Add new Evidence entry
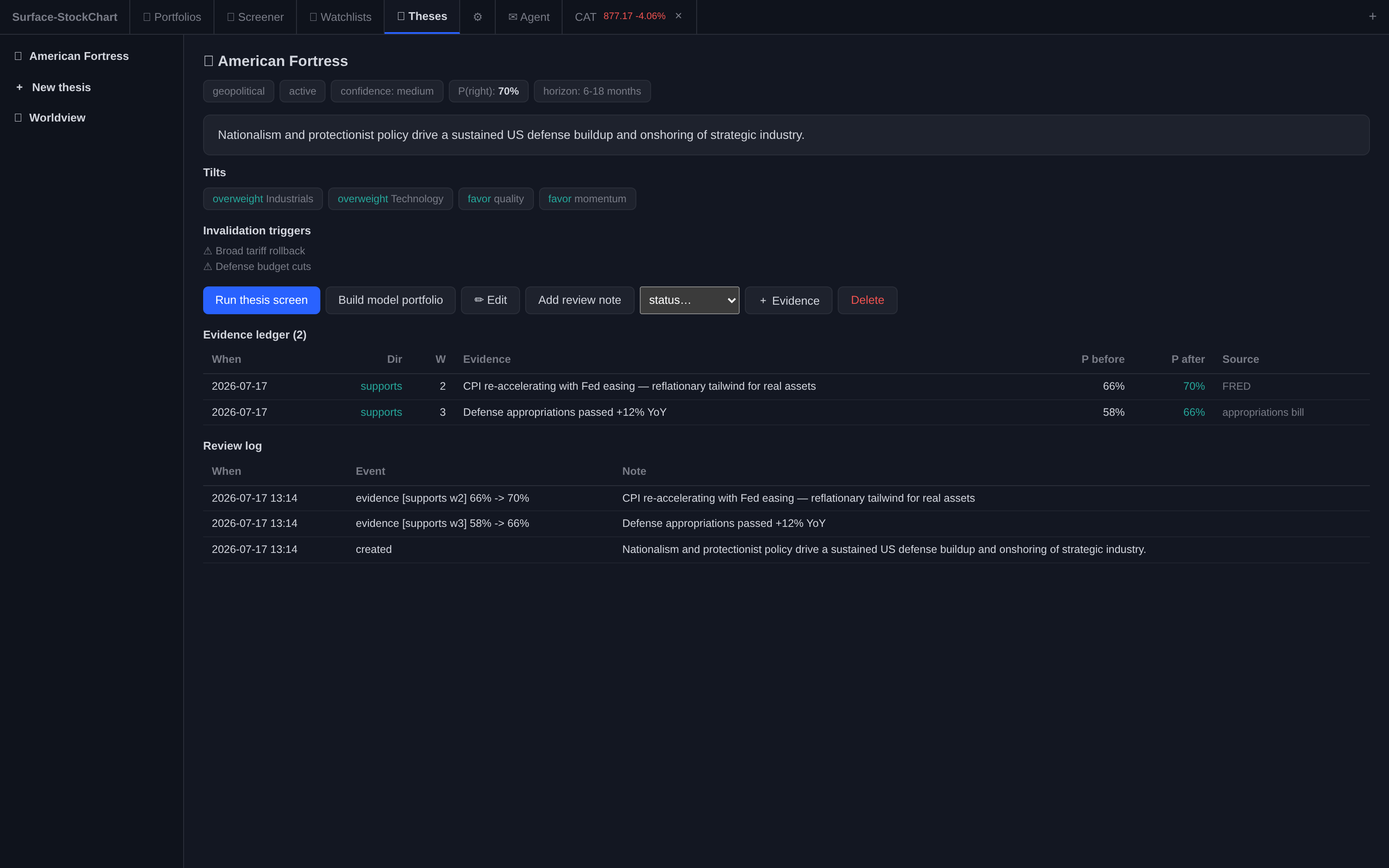The height and width of the screenshot is (868, 1389). (x=788, y=300)
